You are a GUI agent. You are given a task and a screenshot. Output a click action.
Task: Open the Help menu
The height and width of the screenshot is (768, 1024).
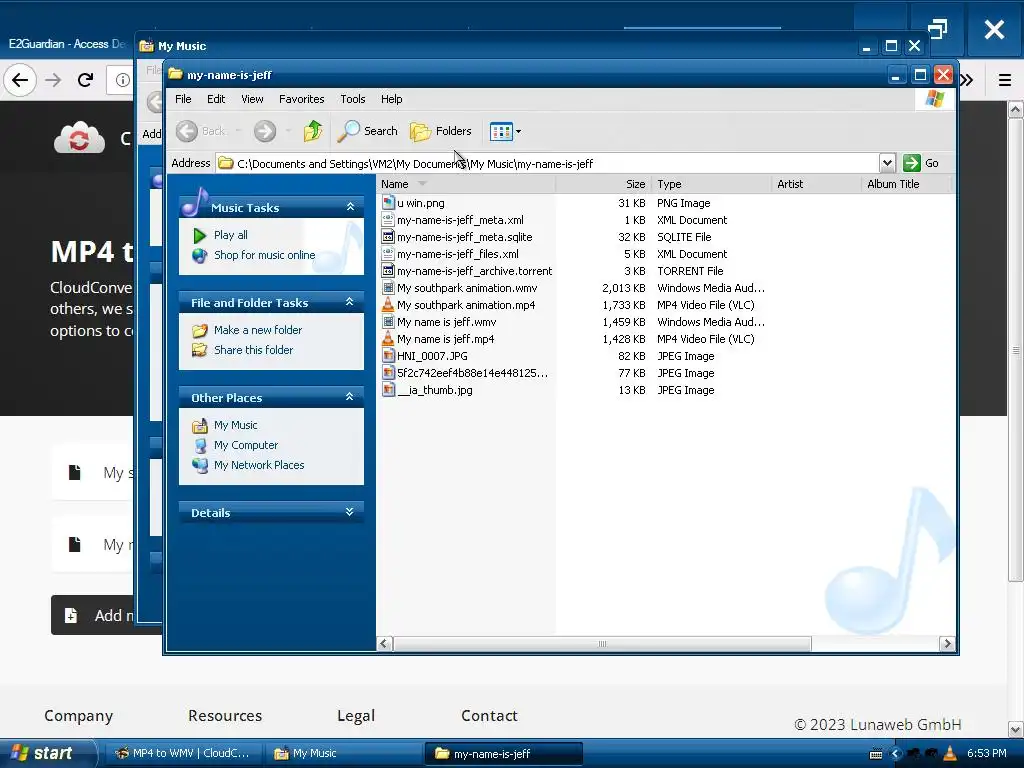(392, 99)
